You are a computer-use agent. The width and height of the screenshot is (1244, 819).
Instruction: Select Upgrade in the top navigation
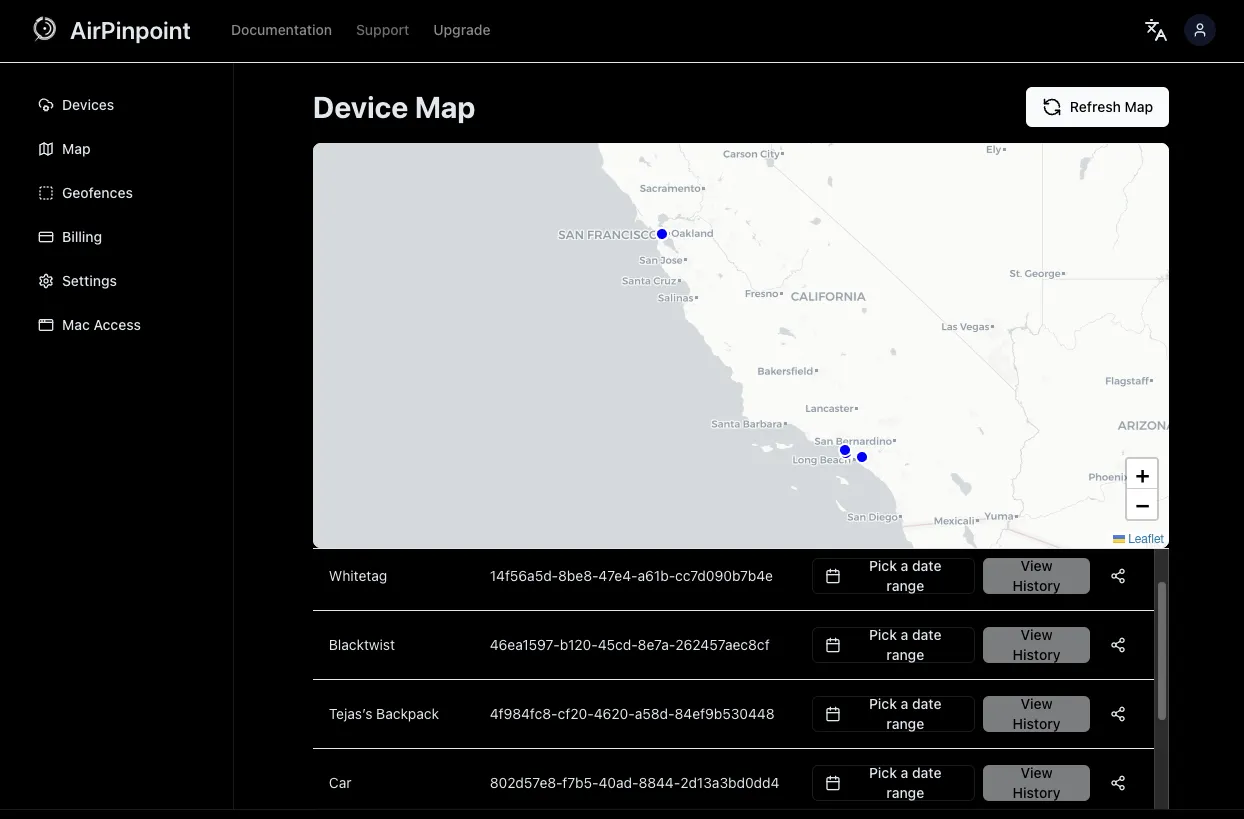coord(462,30)
